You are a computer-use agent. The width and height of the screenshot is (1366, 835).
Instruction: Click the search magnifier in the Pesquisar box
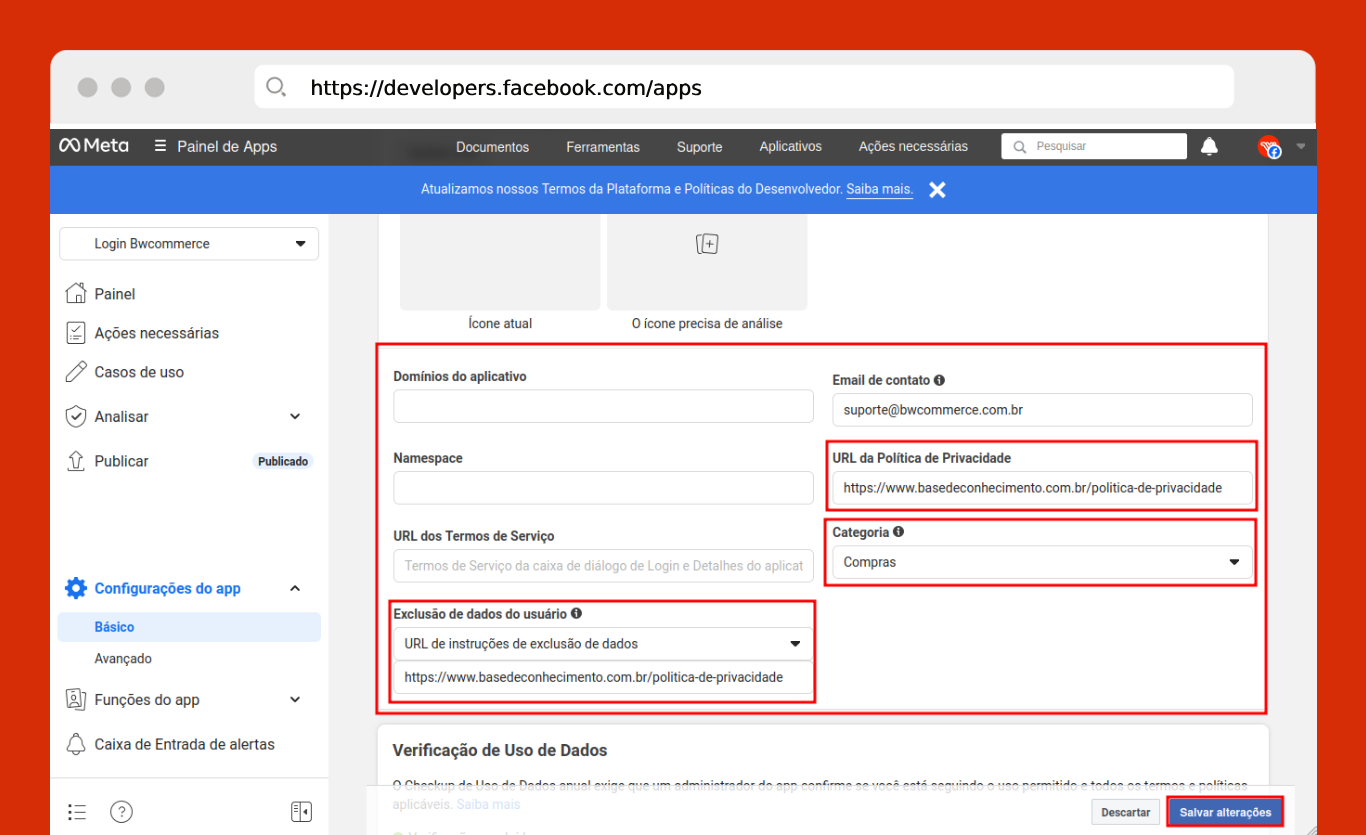[1020, 146]
